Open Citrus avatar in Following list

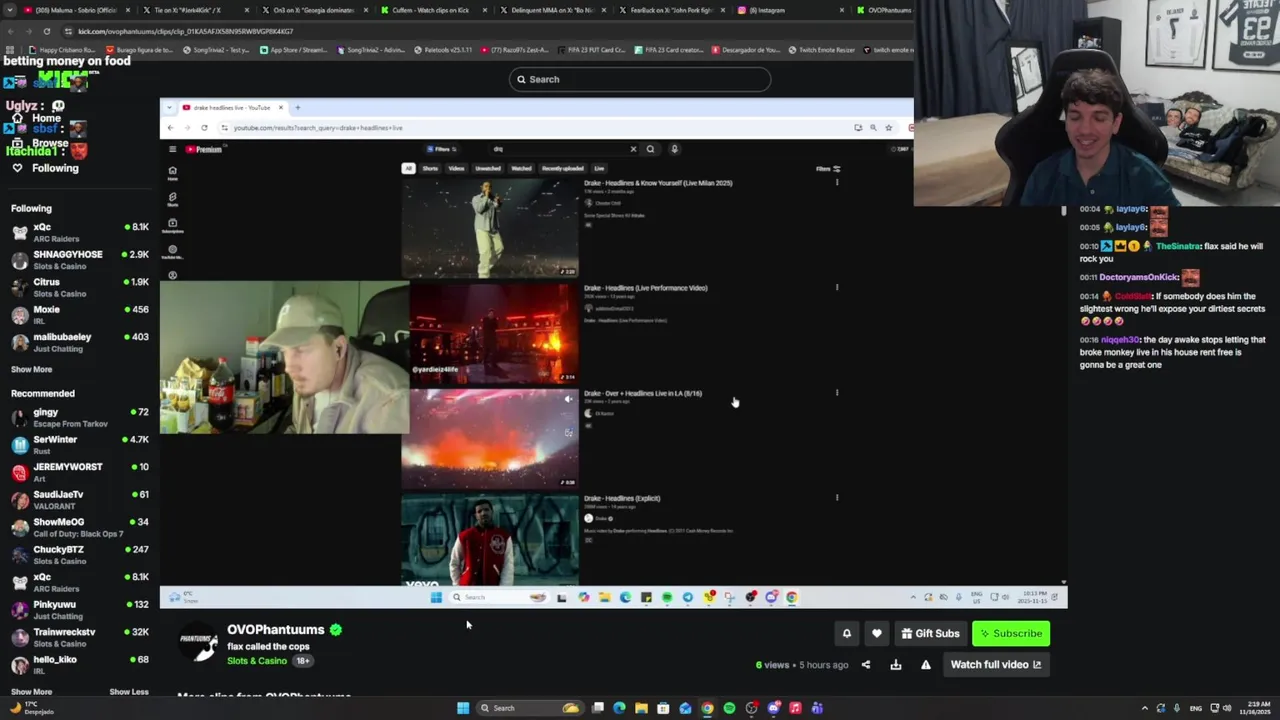coord(20,288)
